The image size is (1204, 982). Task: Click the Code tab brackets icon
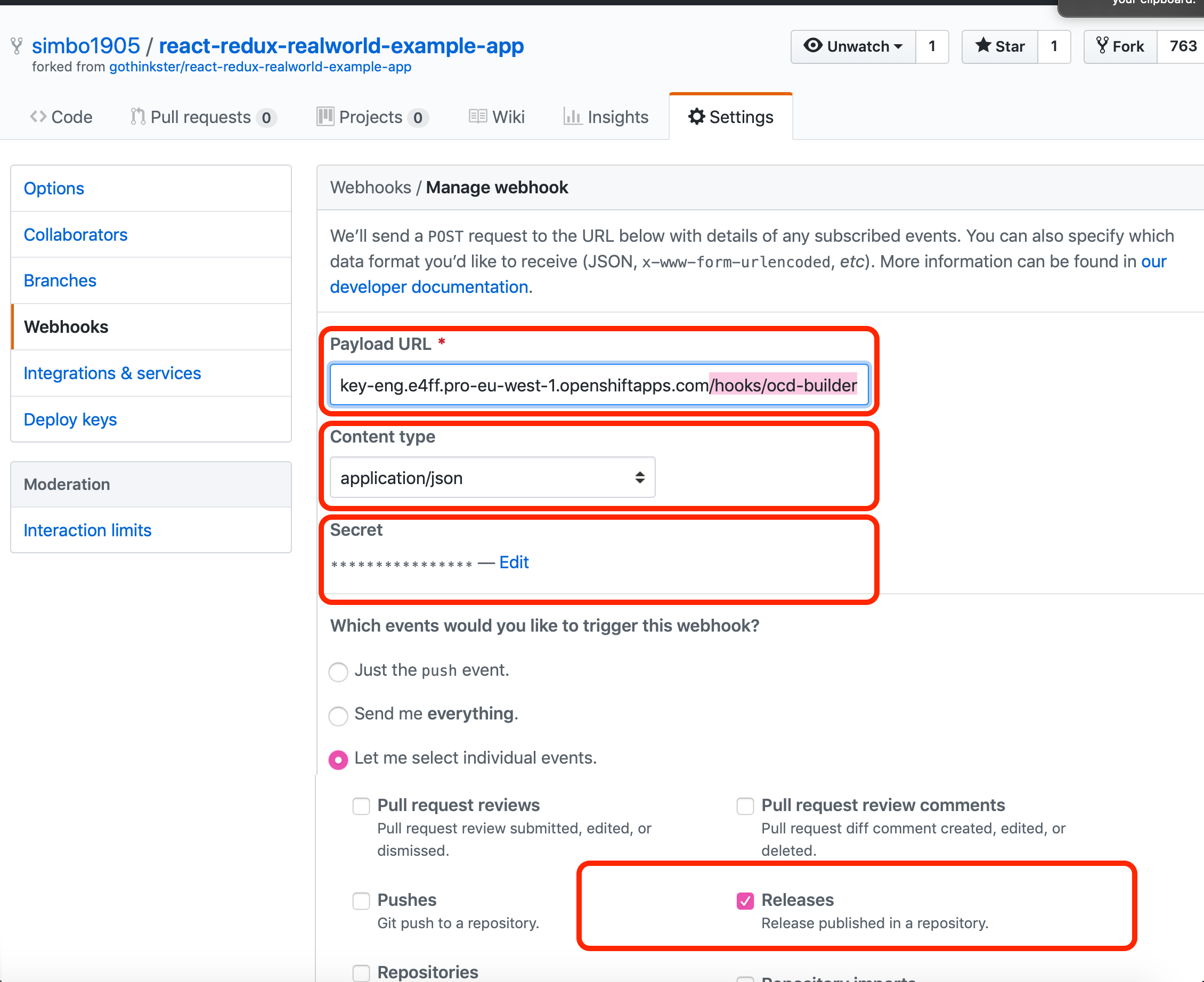point(38,117)
